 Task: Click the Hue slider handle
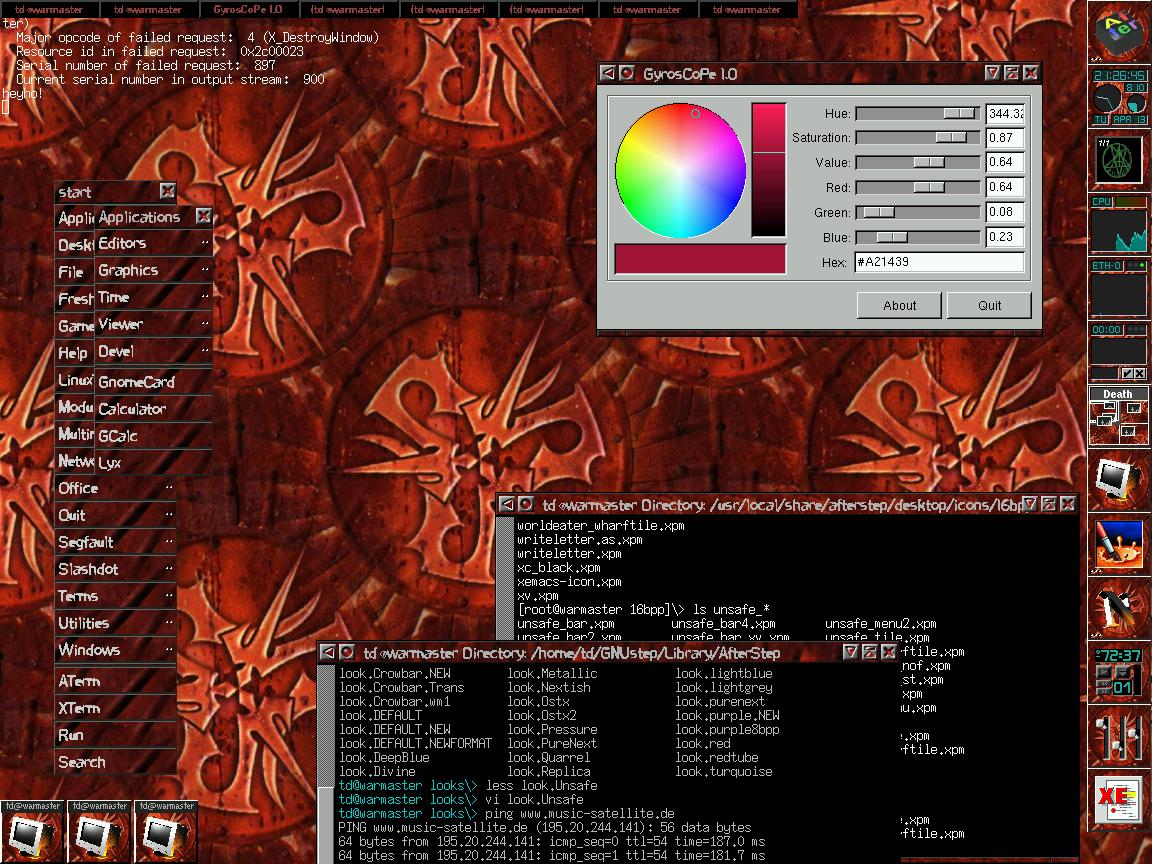pos(960,113)
